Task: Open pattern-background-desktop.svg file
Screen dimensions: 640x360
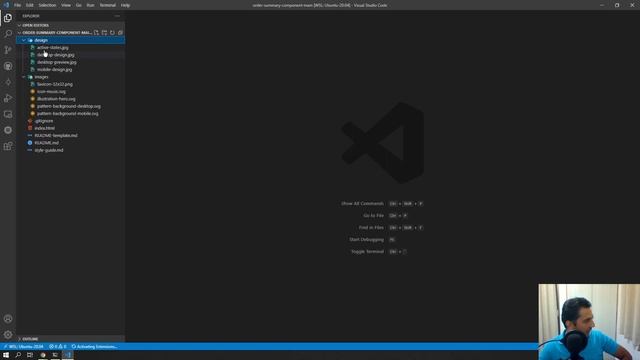Action: [x=70, y=107]
